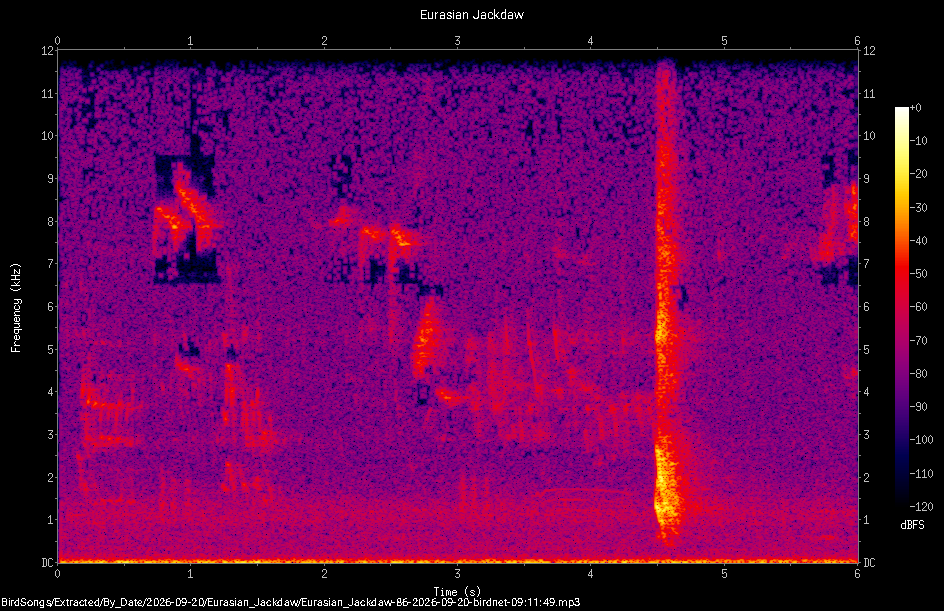
Task: Click the call blob near 5 kHz at 2.8 seconds
Action: pyautogui.click(x=426, y=337)
